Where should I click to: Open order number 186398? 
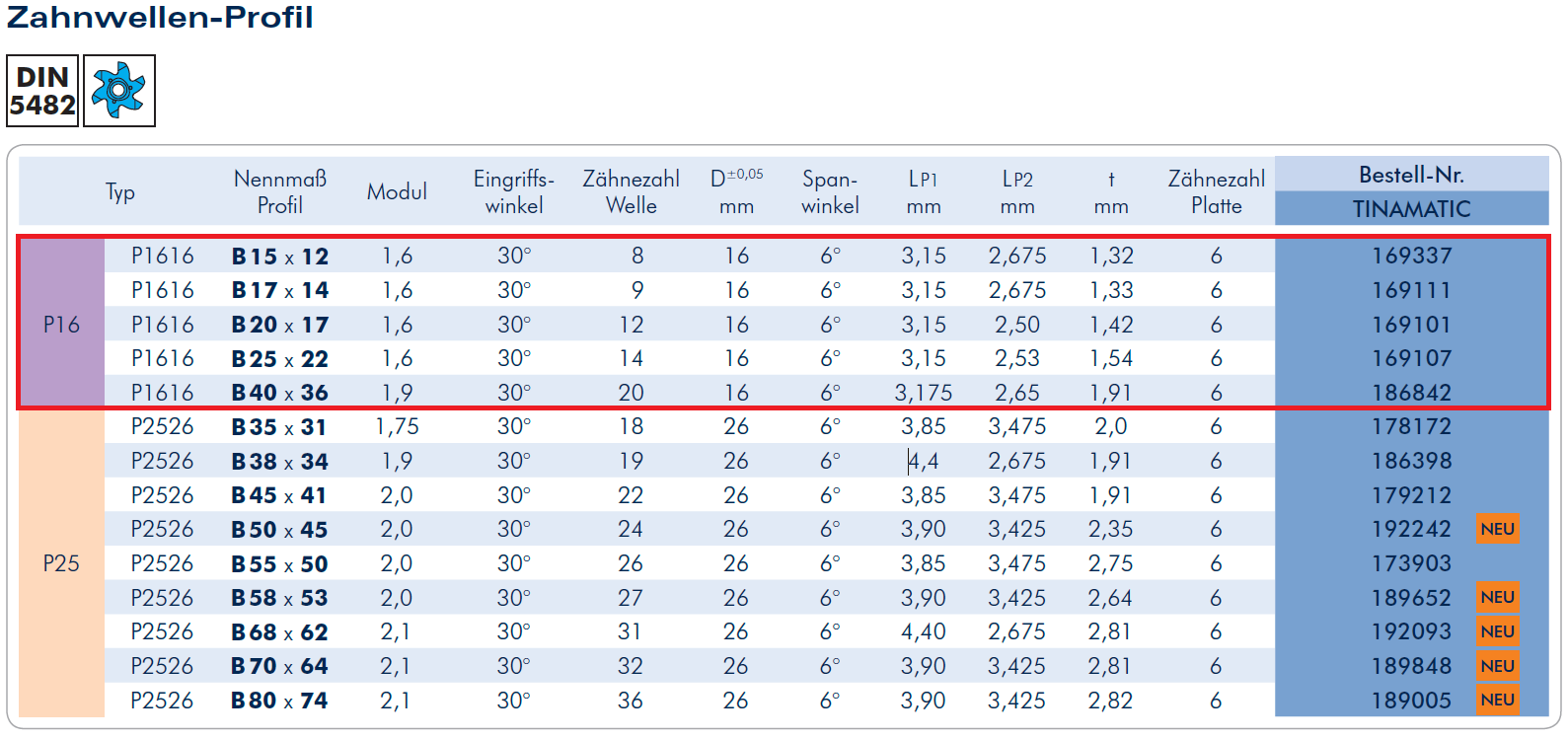1411,461
